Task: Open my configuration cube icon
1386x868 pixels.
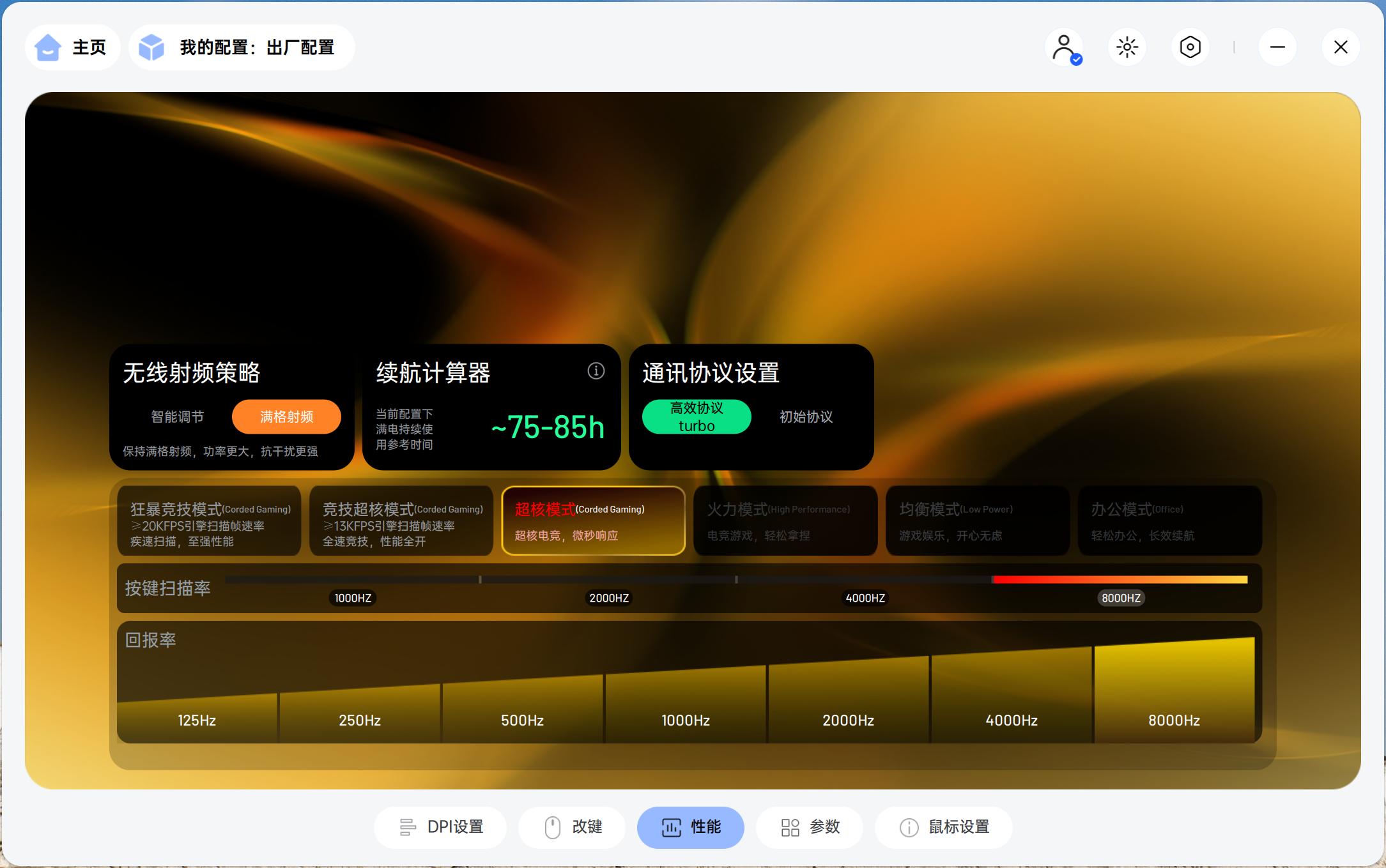Action: tap(151, 47)
